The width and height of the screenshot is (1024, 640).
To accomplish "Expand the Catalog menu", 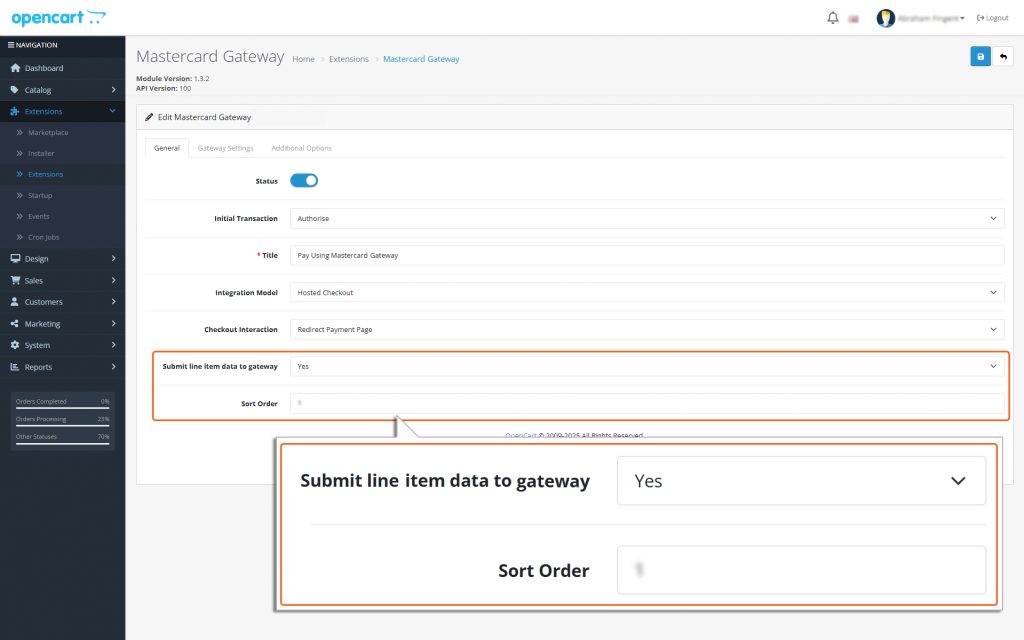I will pos(62,90).
